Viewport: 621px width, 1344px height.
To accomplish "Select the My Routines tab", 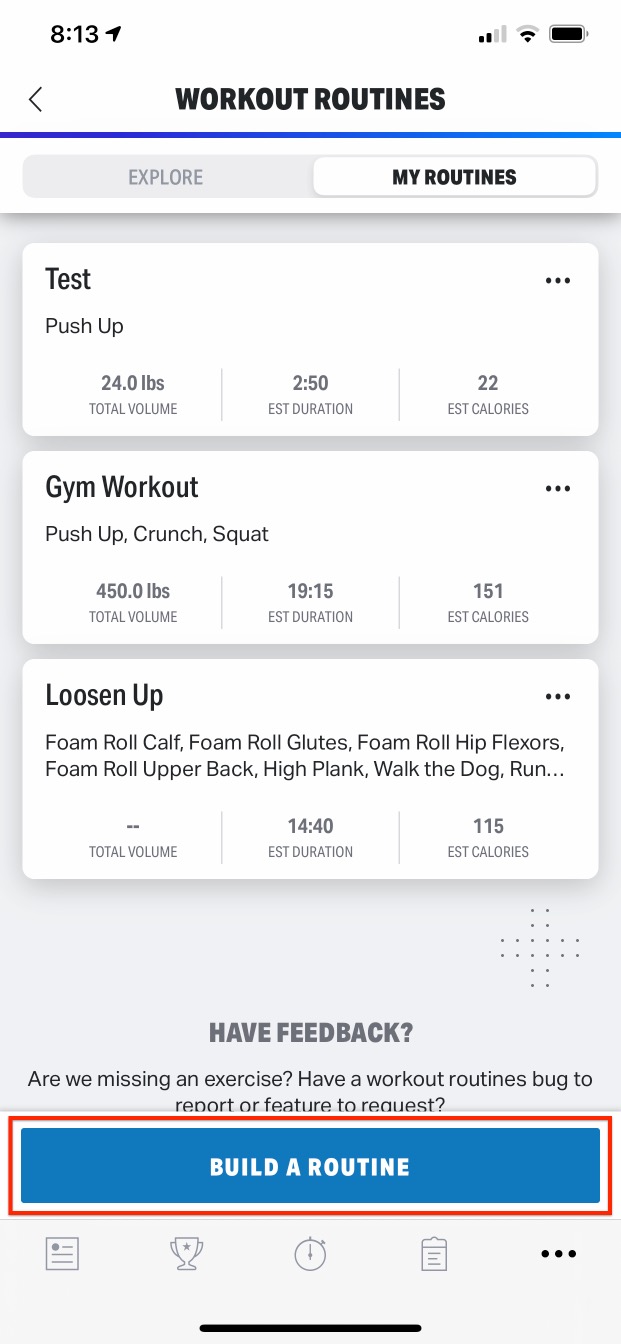I will (x=454, y=176).
